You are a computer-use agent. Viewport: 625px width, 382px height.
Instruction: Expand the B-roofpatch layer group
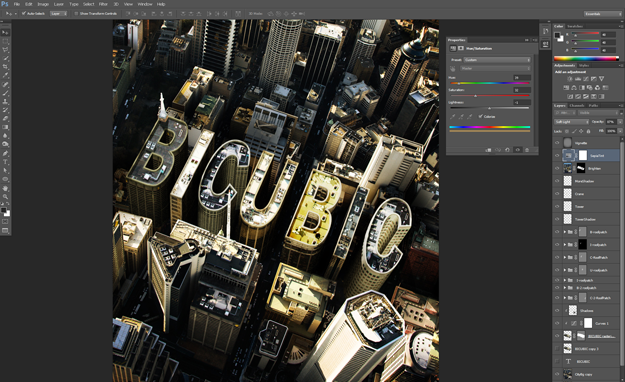pyautogui.click(x=565, y=232)
